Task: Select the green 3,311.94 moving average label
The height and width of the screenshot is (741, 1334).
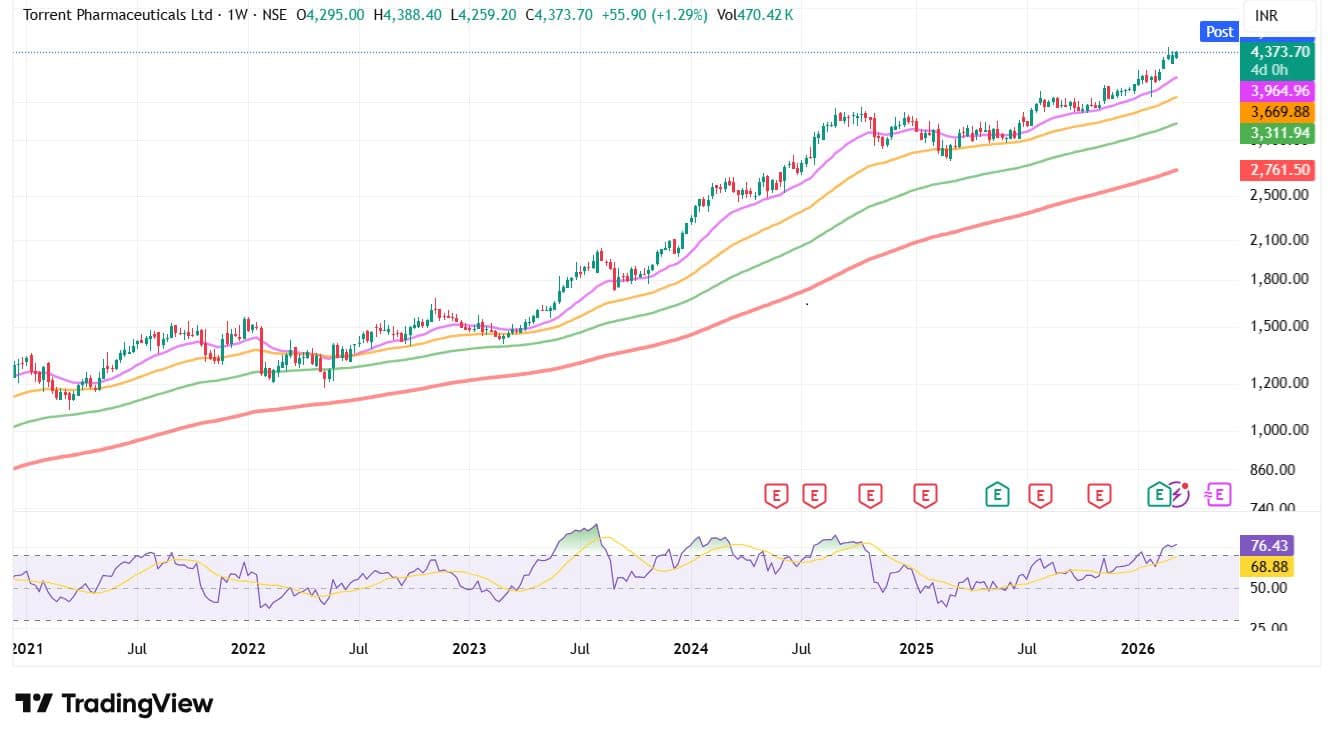Action: pos(1276,133)
